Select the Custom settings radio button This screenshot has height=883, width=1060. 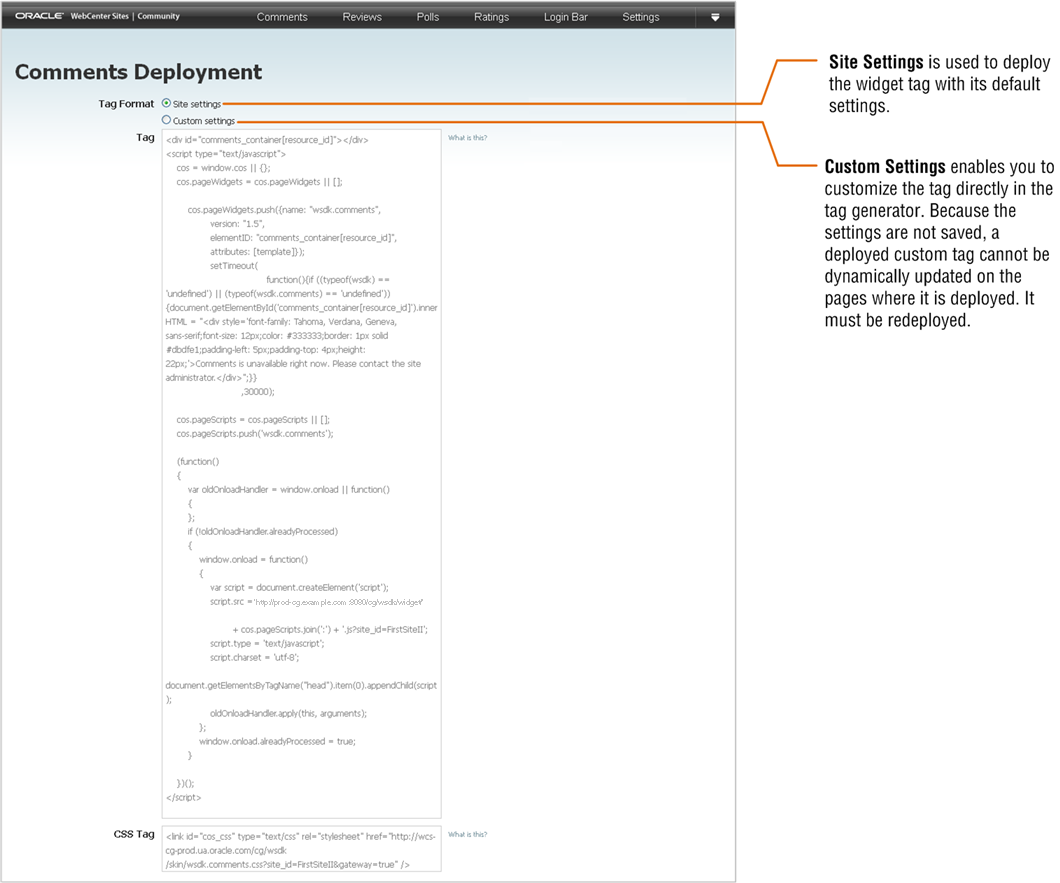166,120
